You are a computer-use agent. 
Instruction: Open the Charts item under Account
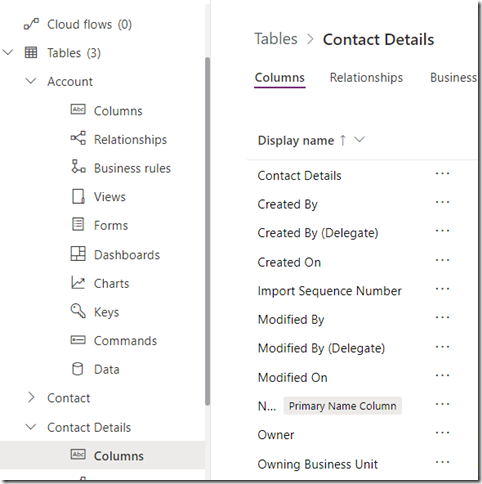coord(100,283)
